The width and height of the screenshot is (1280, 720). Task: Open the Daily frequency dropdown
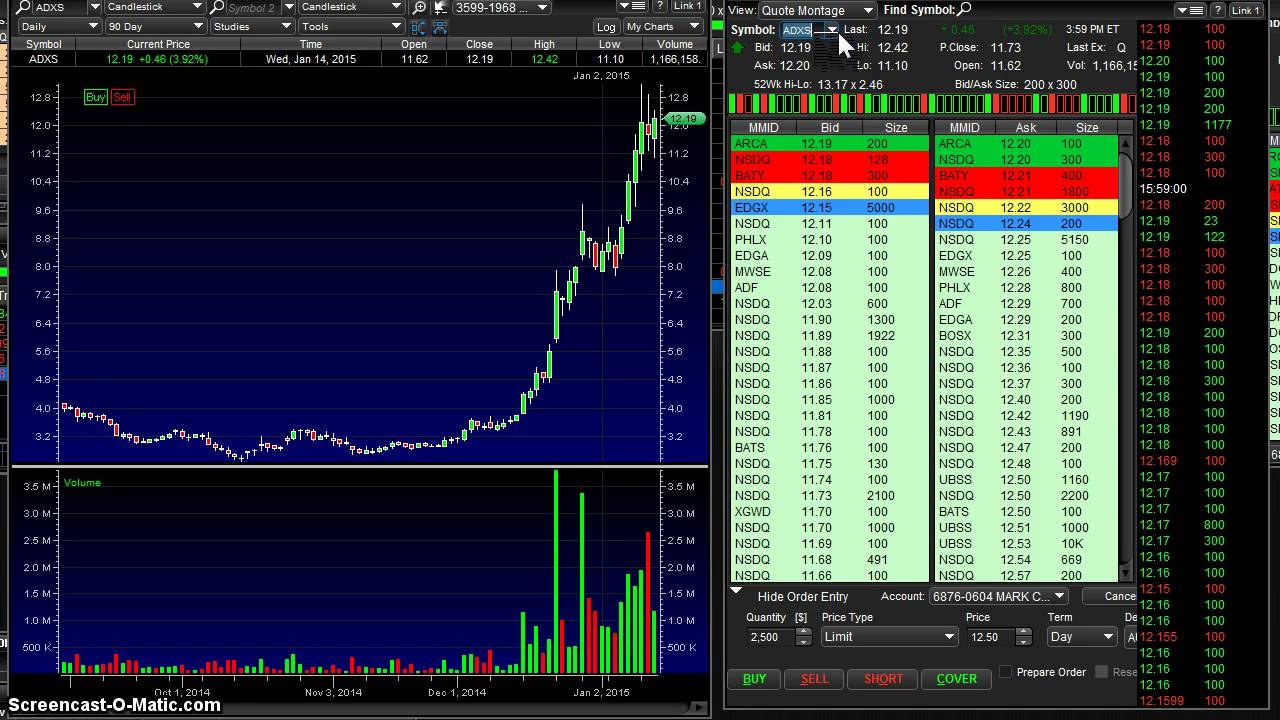59,27
